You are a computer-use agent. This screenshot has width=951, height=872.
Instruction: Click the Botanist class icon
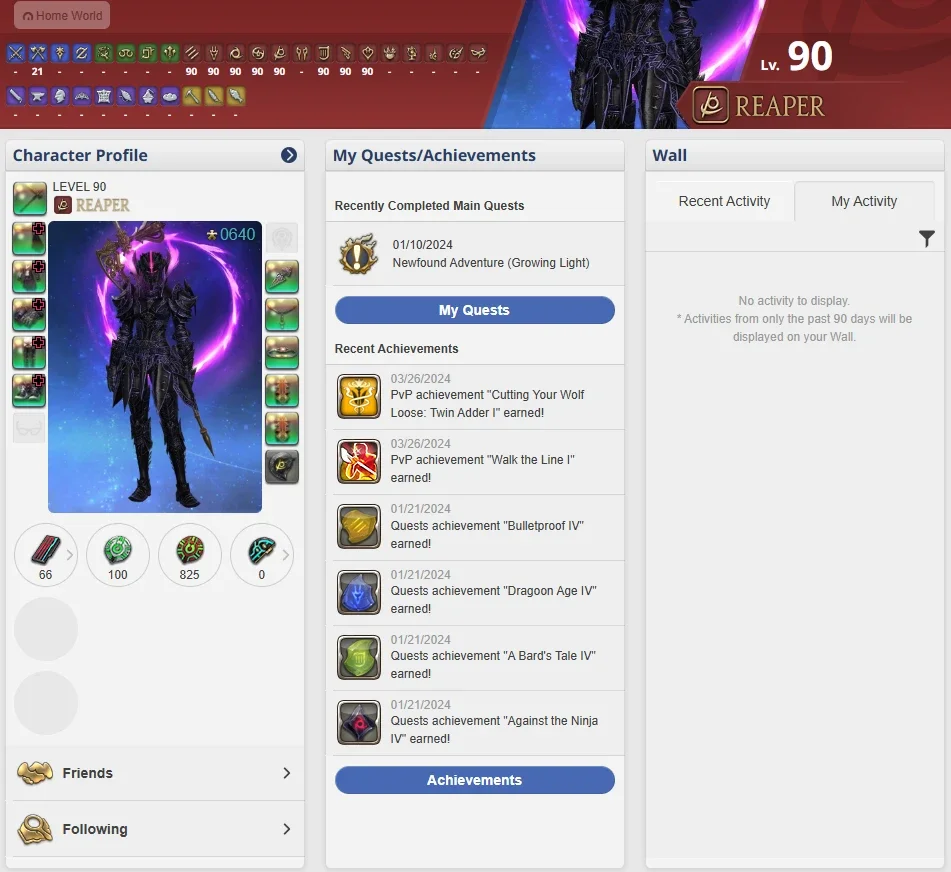click(x=213, y=96)
